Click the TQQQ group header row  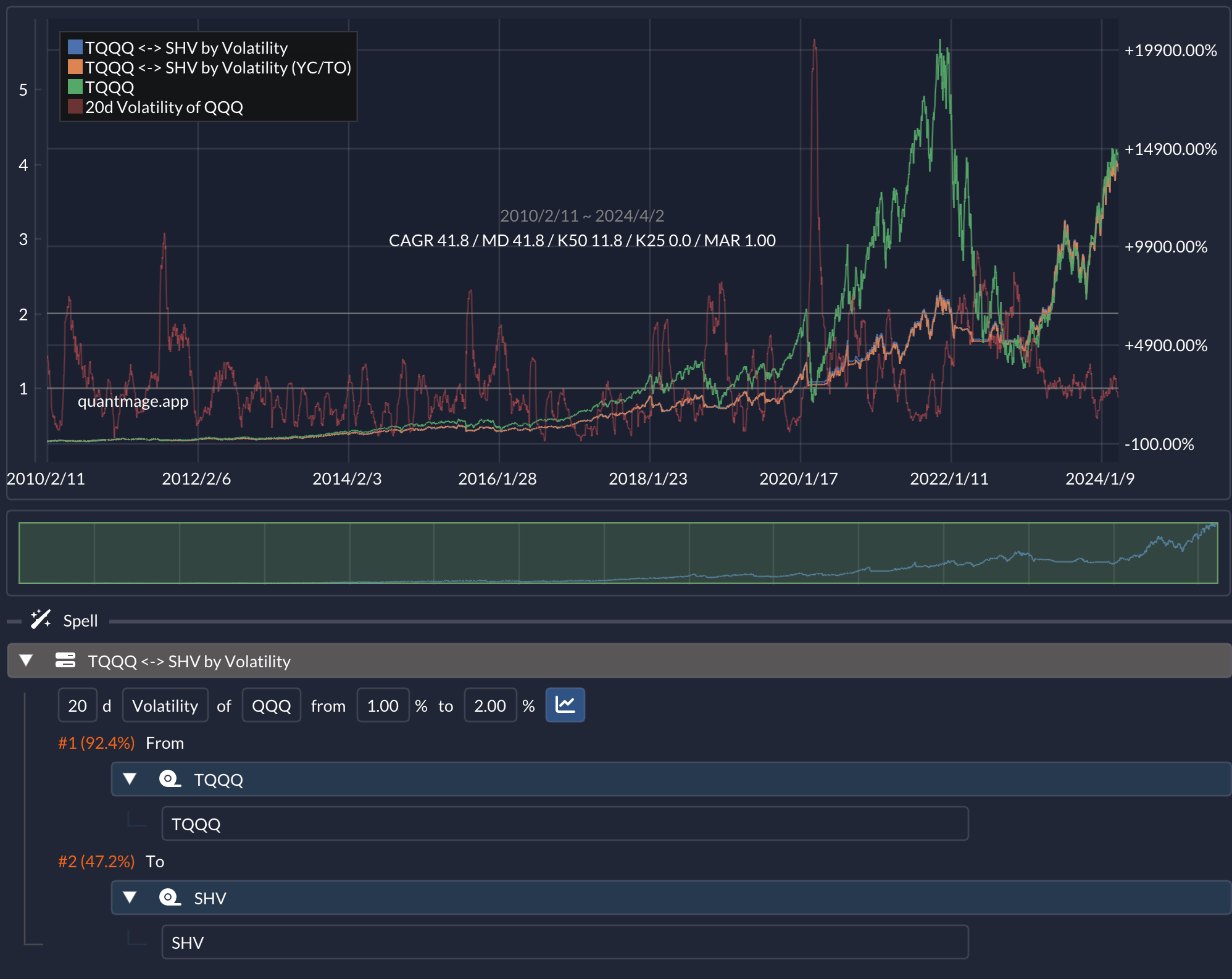tap(671, 779)
